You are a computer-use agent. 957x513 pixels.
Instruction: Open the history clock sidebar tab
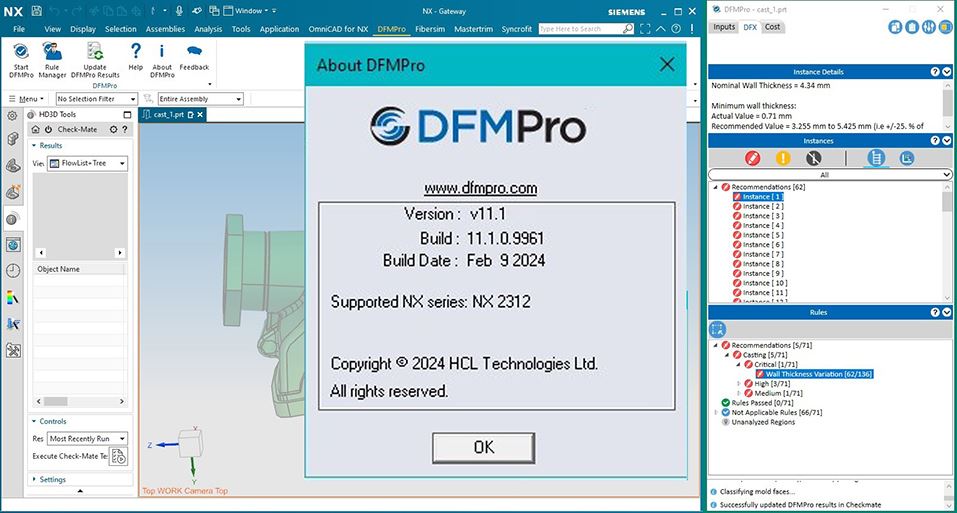pos(13,271)
